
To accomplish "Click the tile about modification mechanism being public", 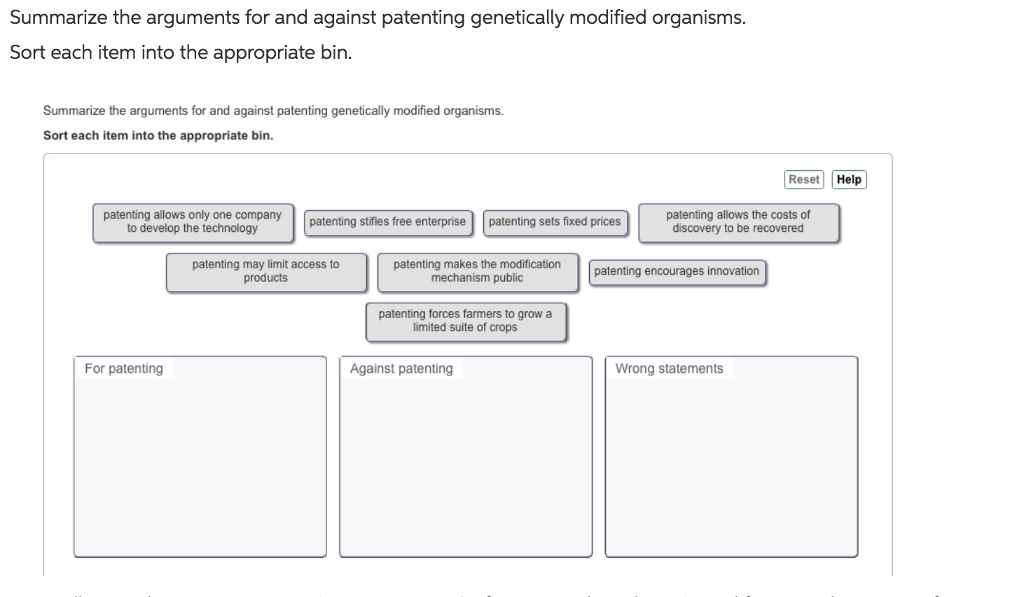I will point(478,272).
